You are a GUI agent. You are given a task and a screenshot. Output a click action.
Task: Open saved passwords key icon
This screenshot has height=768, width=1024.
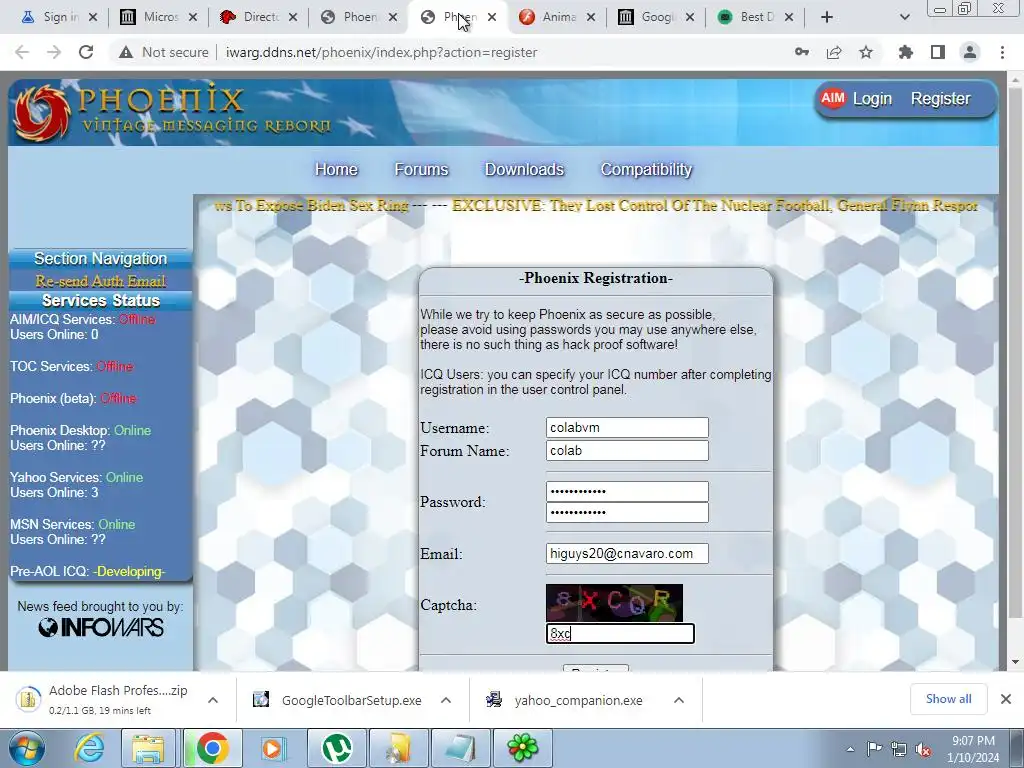point(802,52)
